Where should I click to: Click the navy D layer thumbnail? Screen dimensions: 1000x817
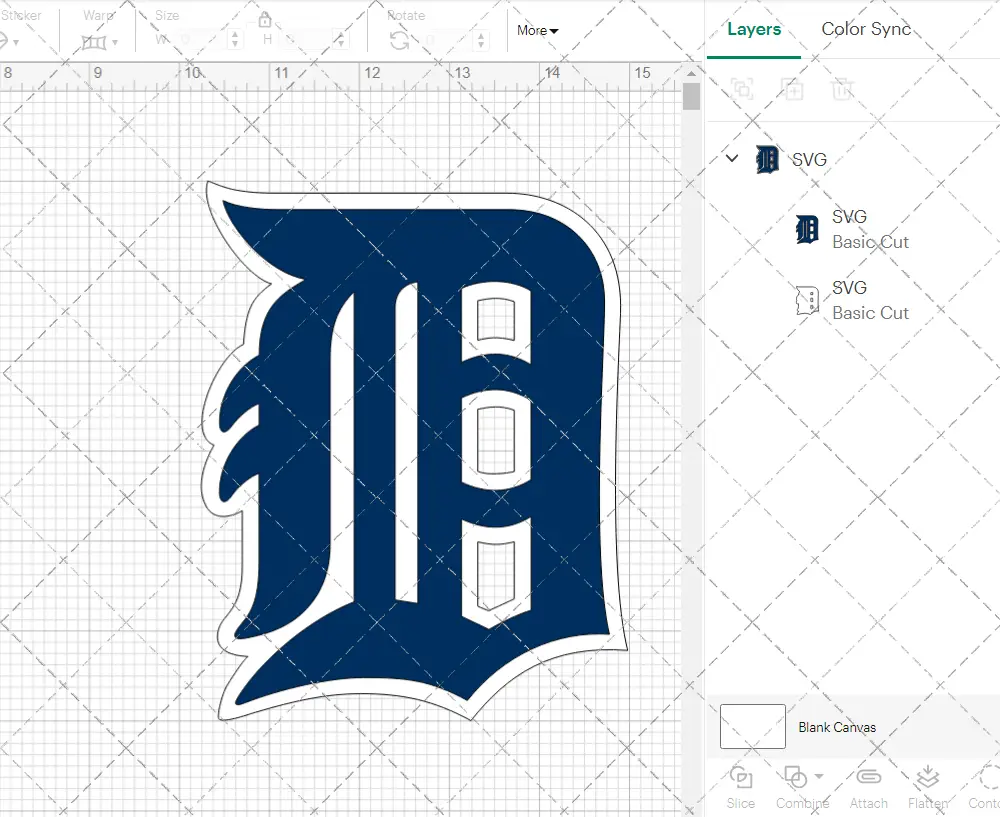(x=807, y=230)
